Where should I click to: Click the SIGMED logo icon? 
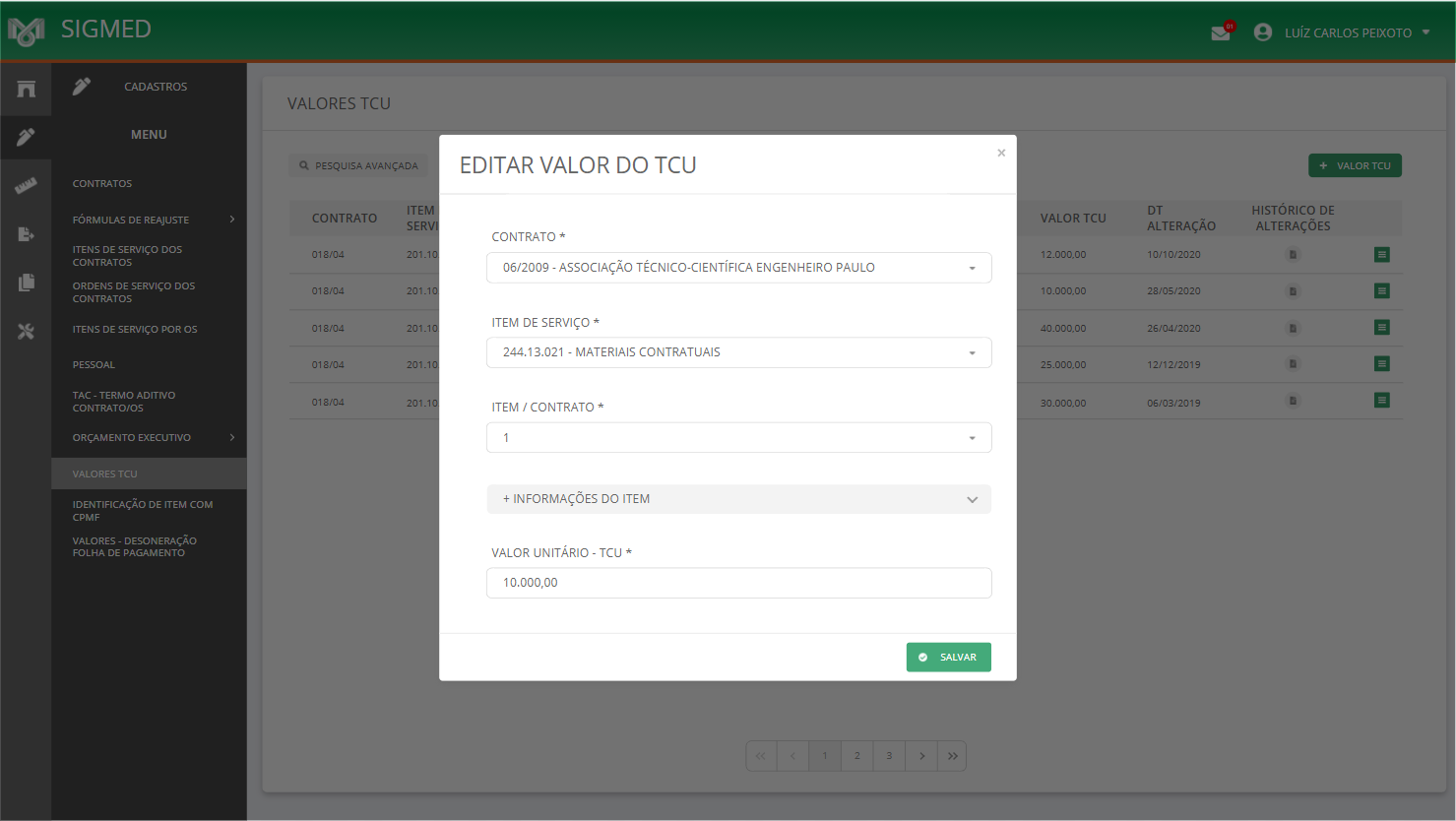coord(27,32)
